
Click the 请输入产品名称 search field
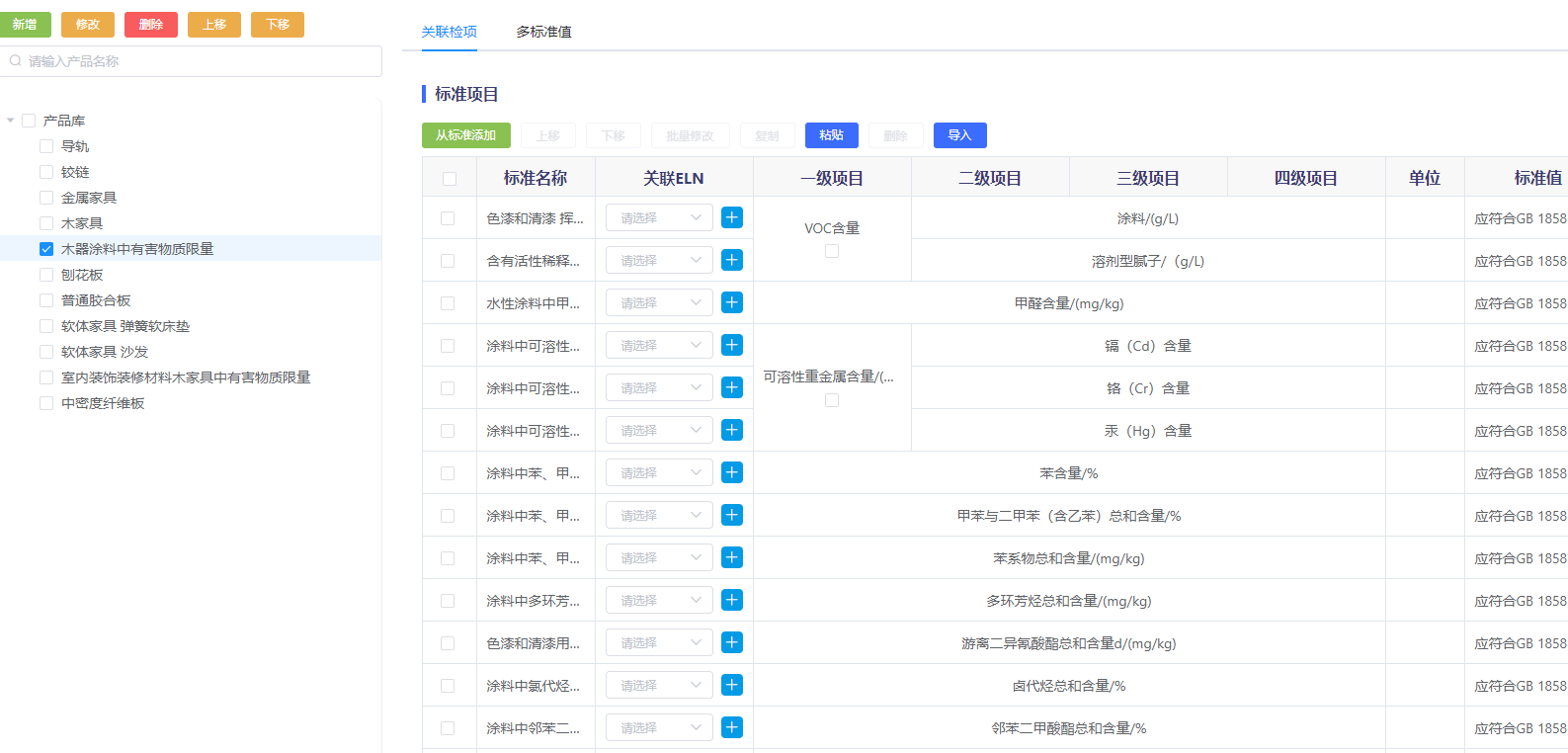point(198,61)
